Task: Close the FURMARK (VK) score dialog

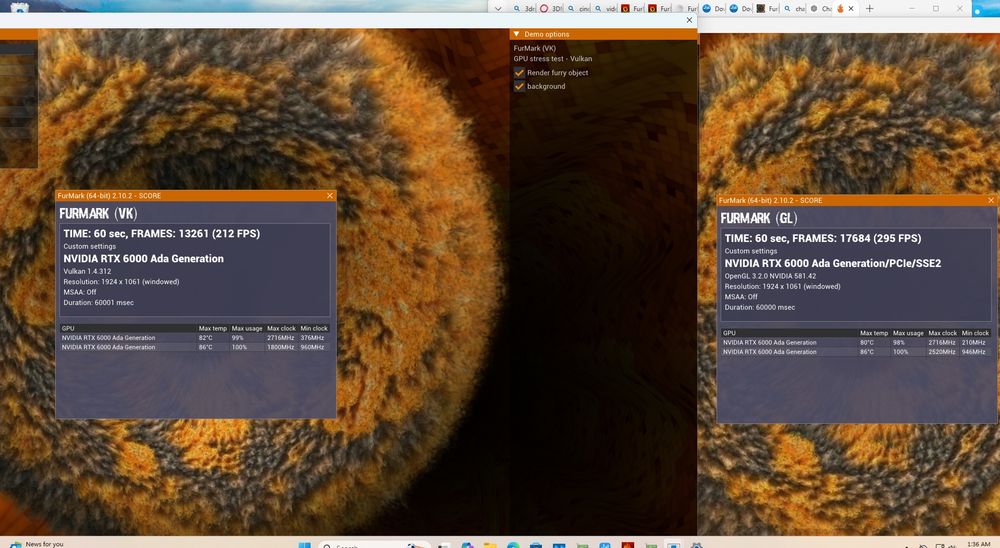Action: tap(330, 196)
